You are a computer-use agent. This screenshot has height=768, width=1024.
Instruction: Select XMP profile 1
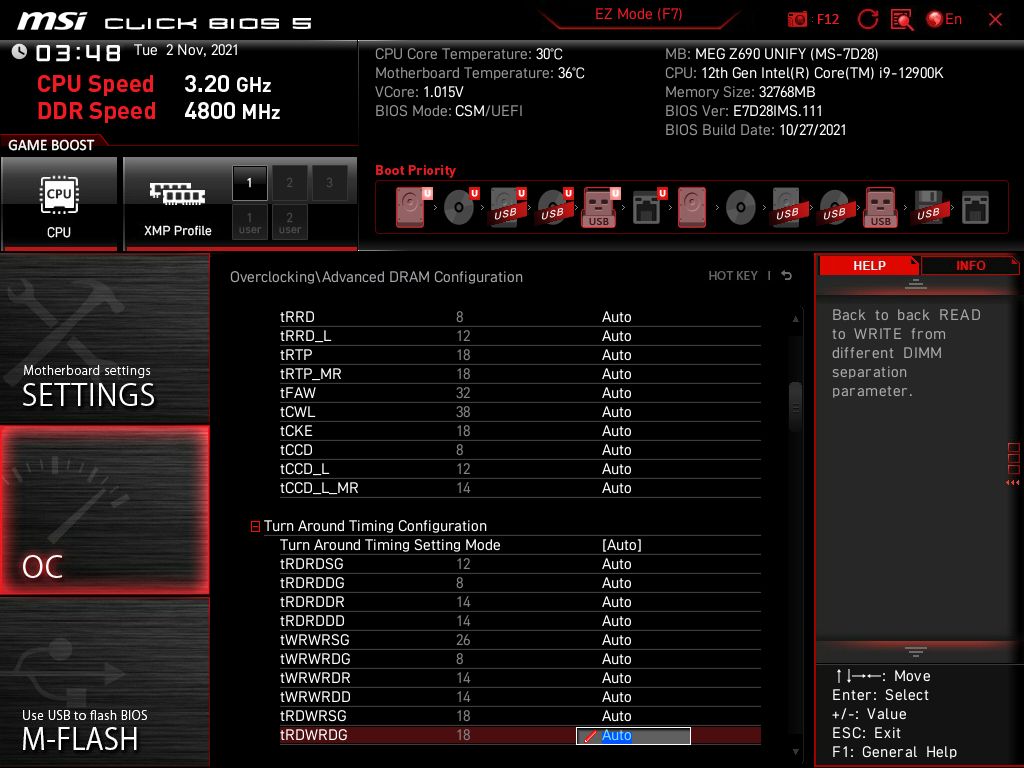(x=249, y=183)
